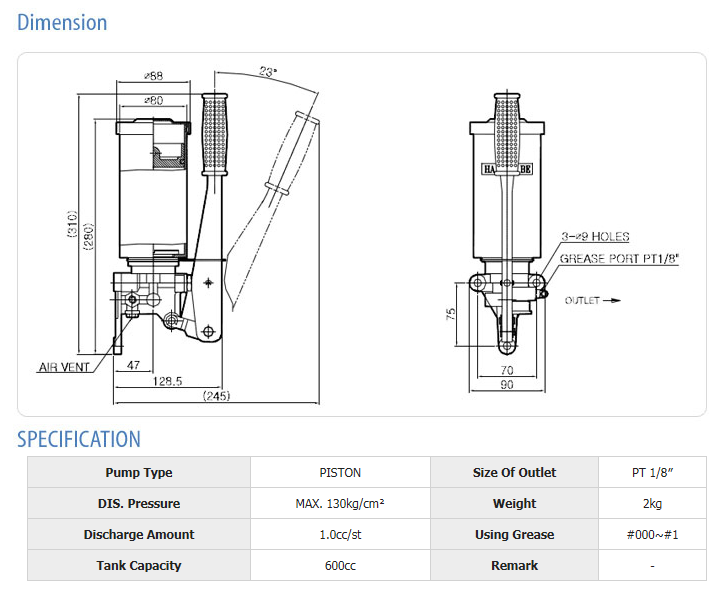Click the GREASE PORT PT1/8" drawing label
Viewport: 717px width, 605px height.
click(x=619, y=258)
